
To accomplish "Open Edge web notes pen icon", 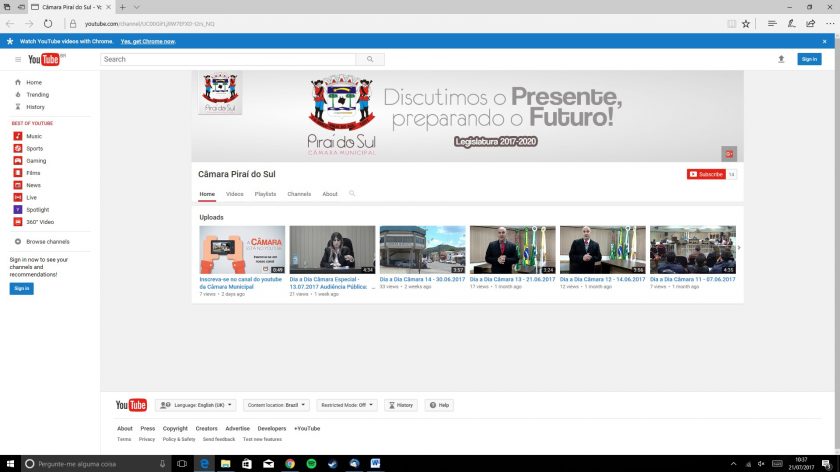I will click(x=791, y=24).
